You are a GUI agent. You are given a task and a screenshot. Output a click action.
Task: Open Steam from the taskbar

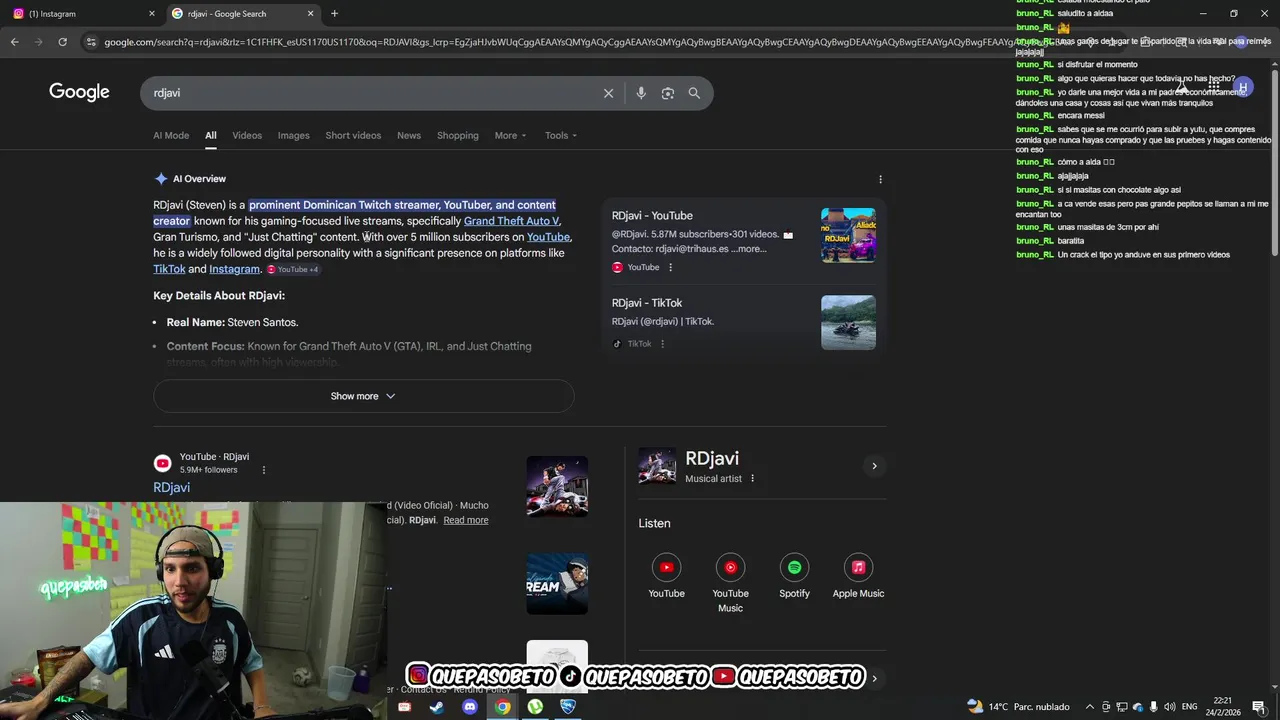(437, 707)
